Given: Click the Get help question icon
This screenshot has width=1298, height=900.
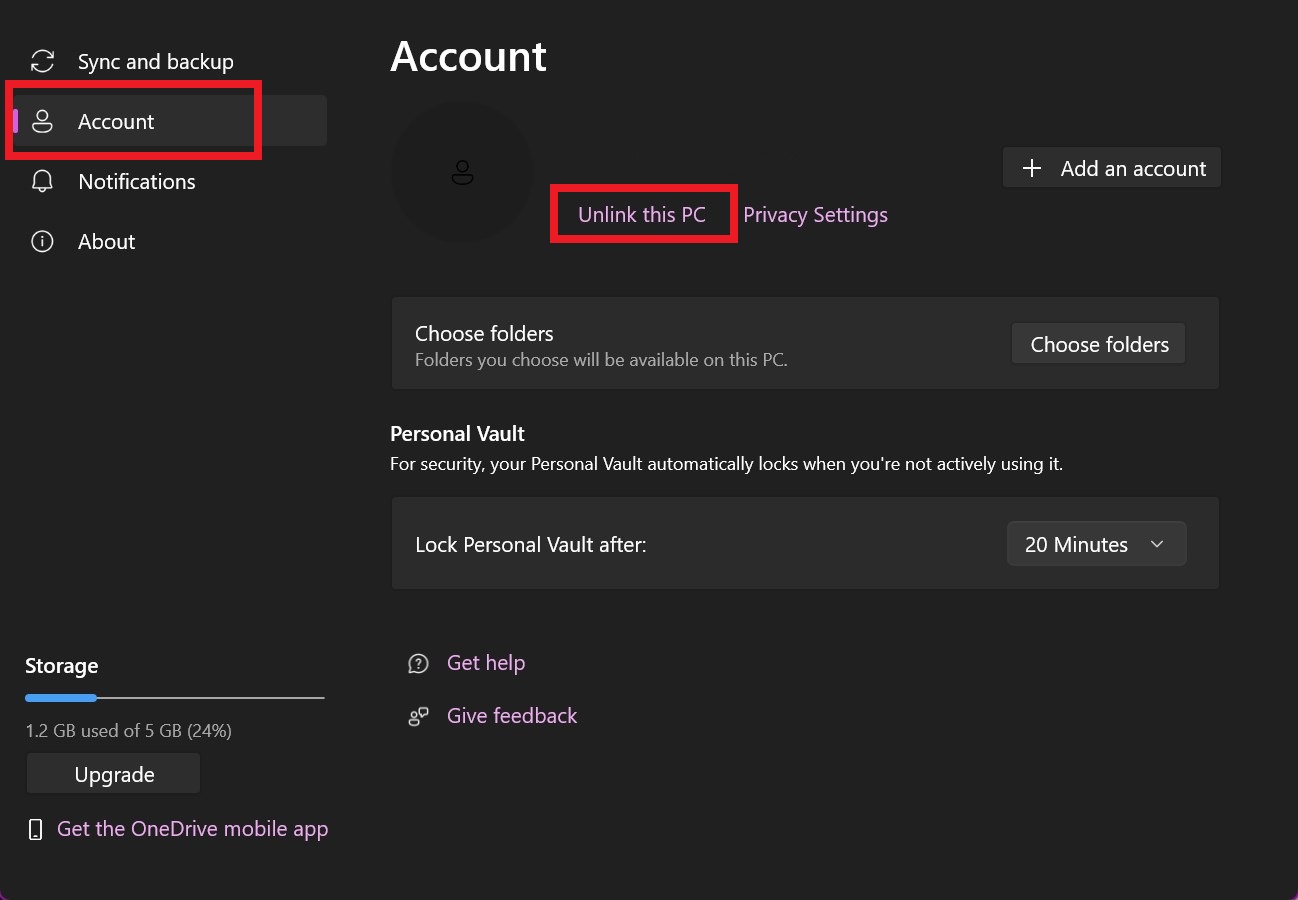Looking at the screenshot, I should click(x=418, y=664).
